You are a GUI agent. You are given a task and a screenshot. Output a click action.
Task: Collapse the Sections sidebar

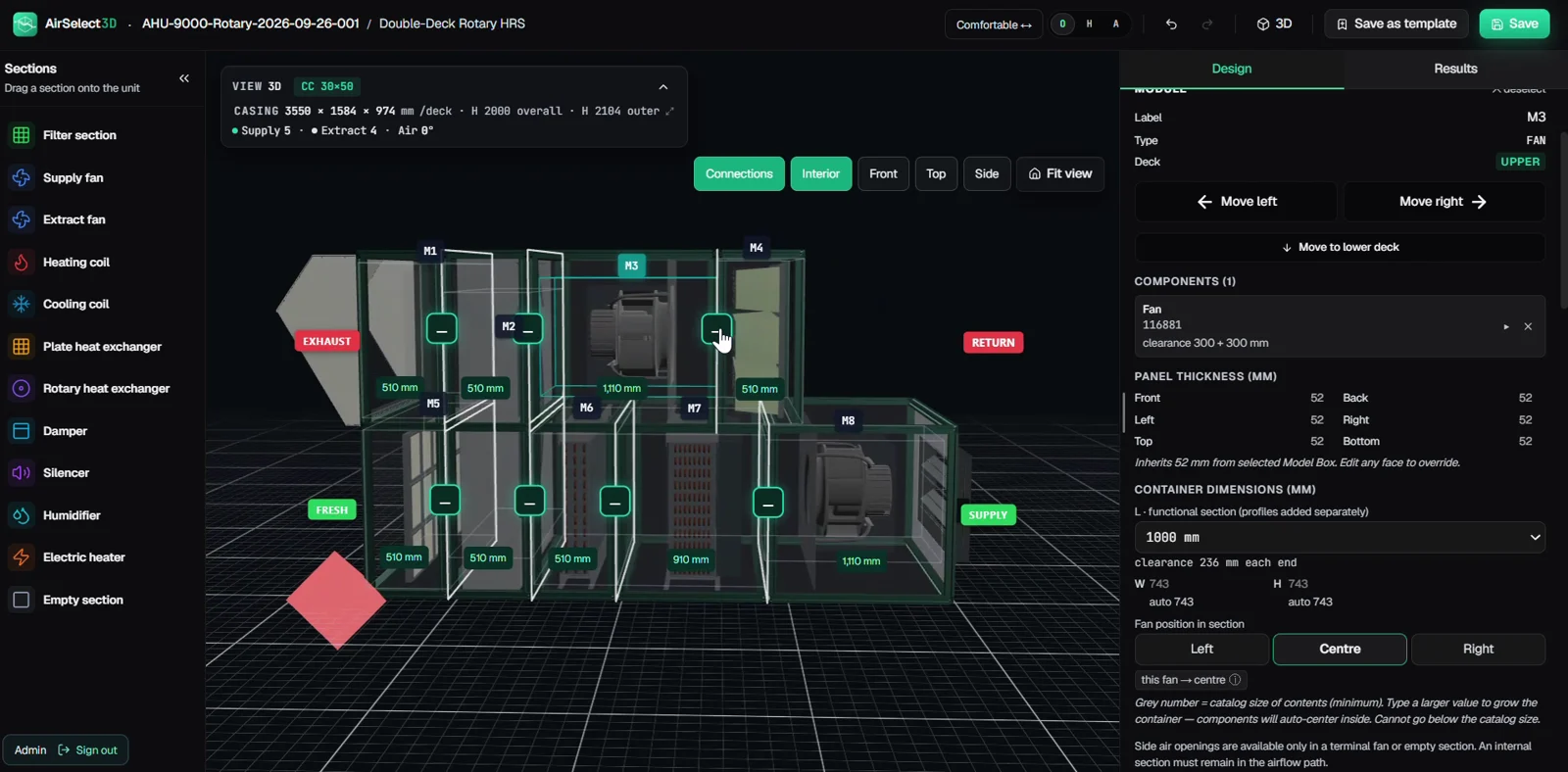184,78
